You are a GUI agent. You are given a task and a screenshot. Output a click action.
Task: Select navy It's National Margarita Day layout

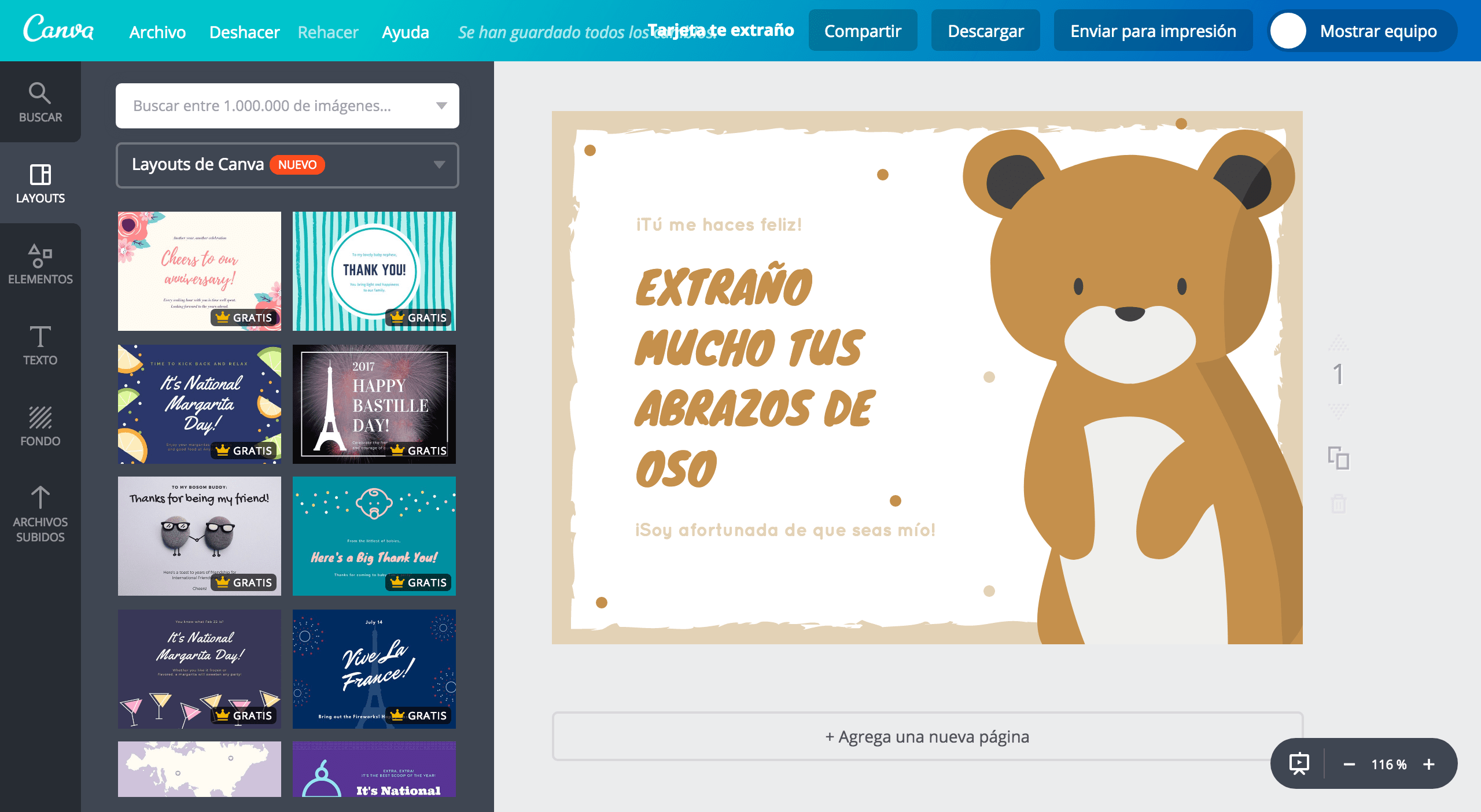pyautogui.click(x=200, y=404)
